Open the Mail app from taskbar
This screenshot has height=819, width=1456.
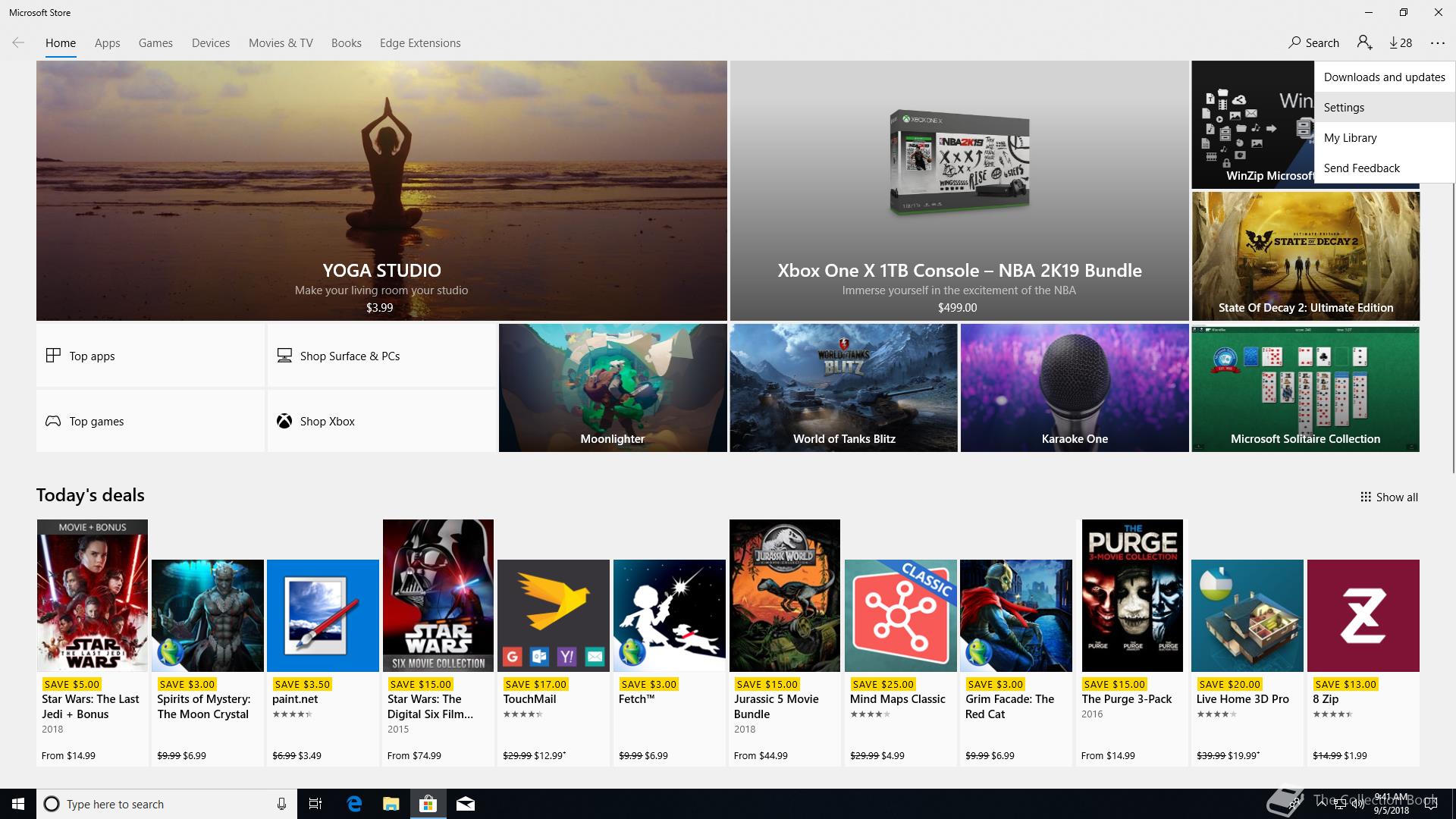466,804
